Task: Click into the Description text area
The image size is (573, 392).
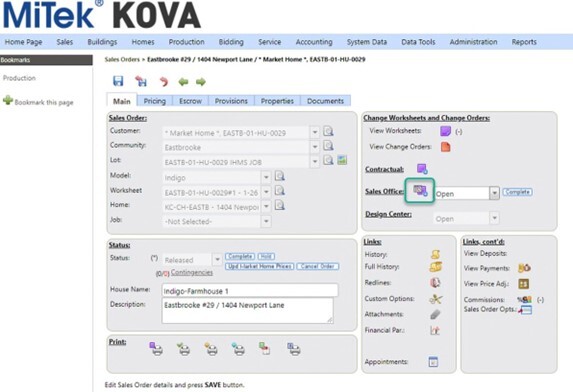Action: (247, 311)
